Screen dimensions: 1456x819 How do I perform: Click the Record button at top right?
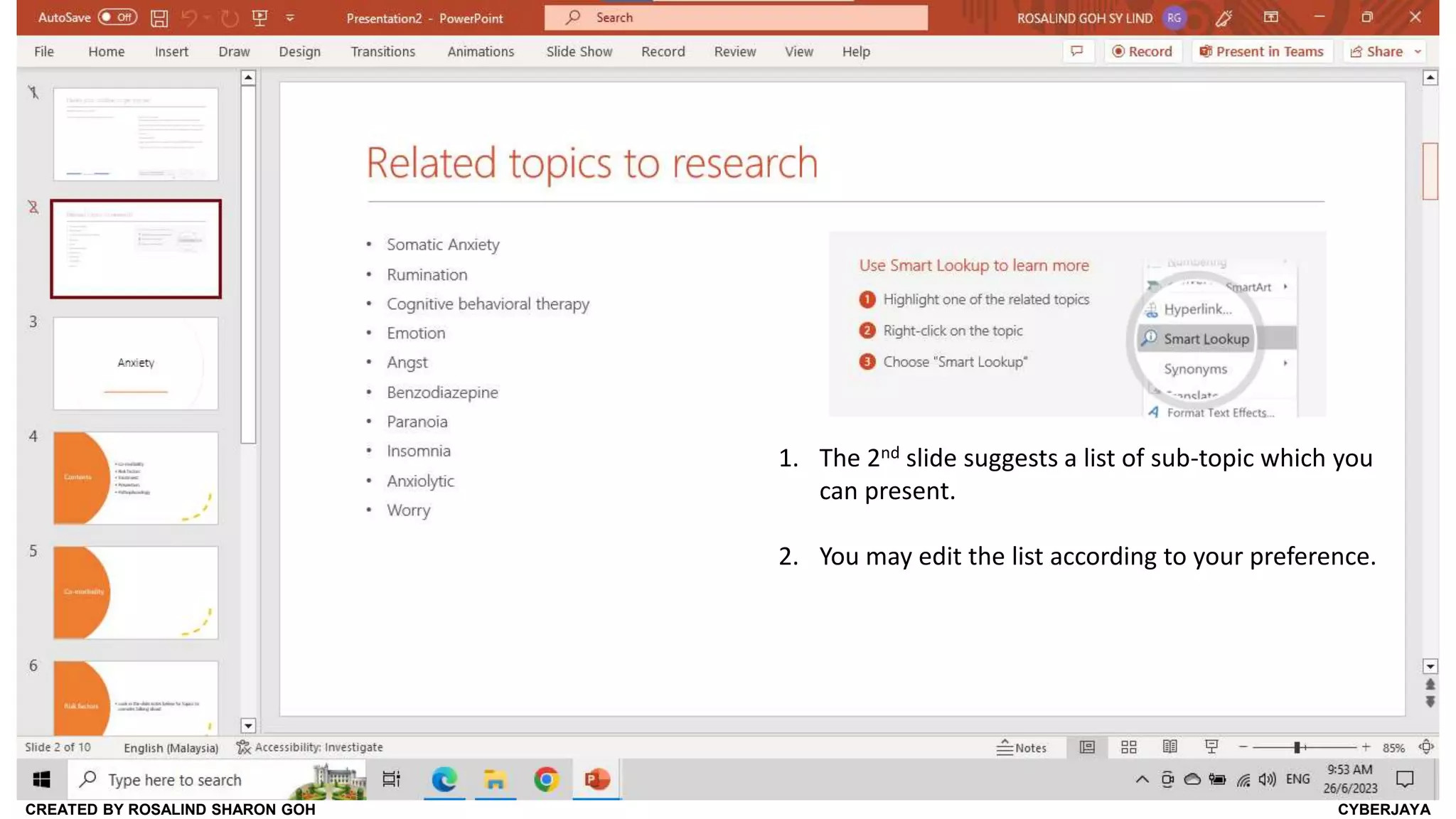tap(1142, 51)
